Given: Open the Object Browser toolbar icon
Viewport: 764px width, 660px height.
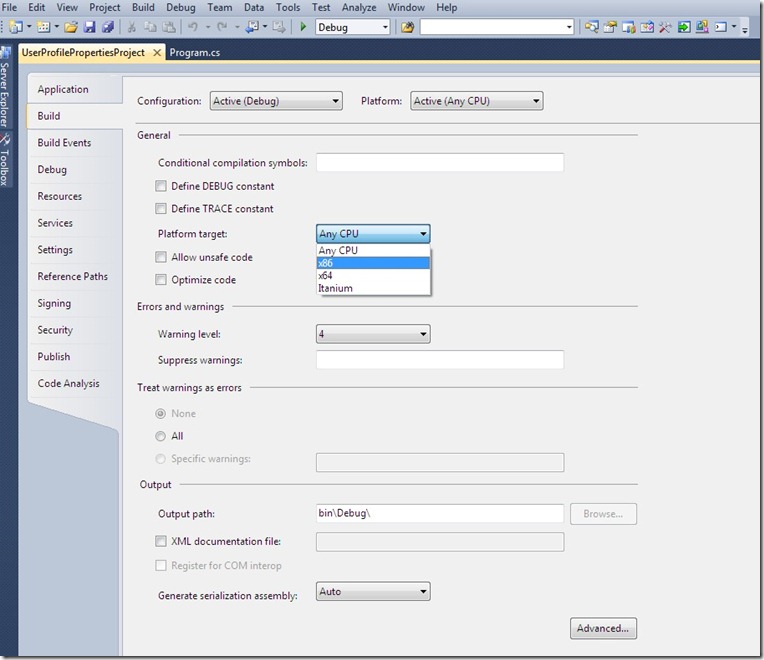Looking at the screenshot, I should point(629,27).
